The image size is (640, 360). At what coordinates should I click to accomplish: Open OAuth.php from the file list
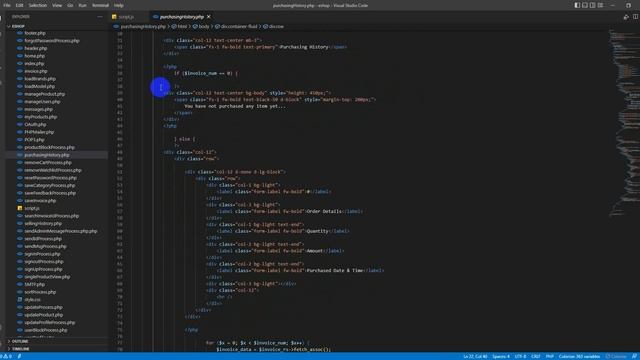[x=35, y=124]
